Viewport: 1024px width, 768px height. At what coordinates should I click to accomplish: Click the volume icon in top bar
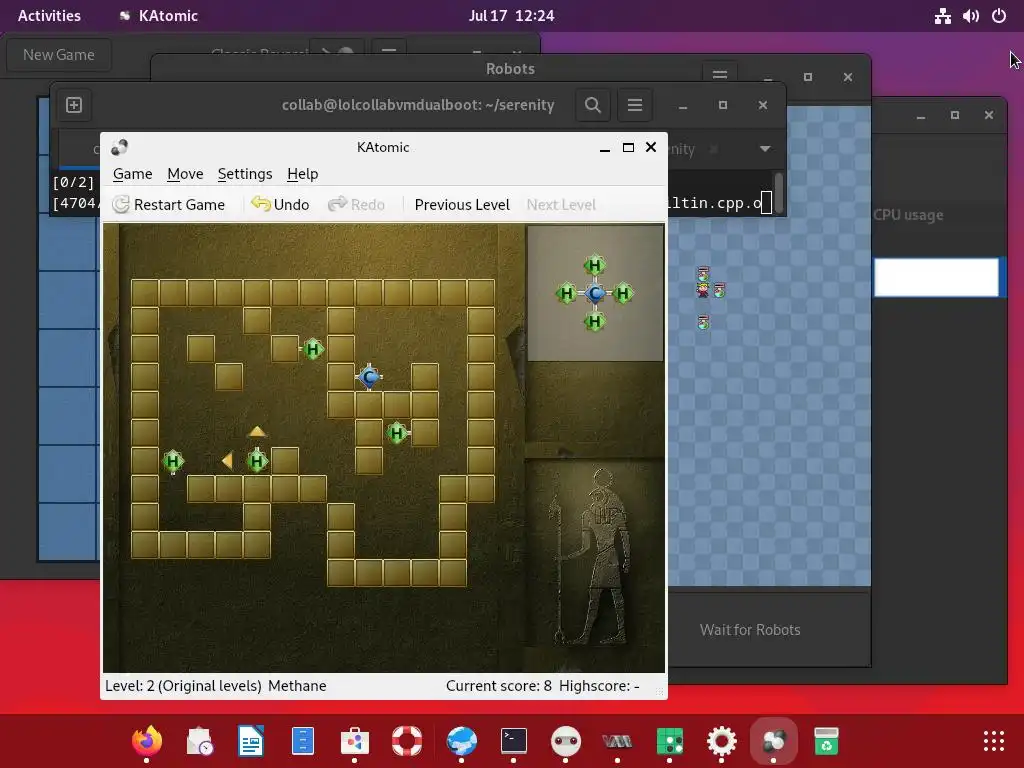(971, 16)
